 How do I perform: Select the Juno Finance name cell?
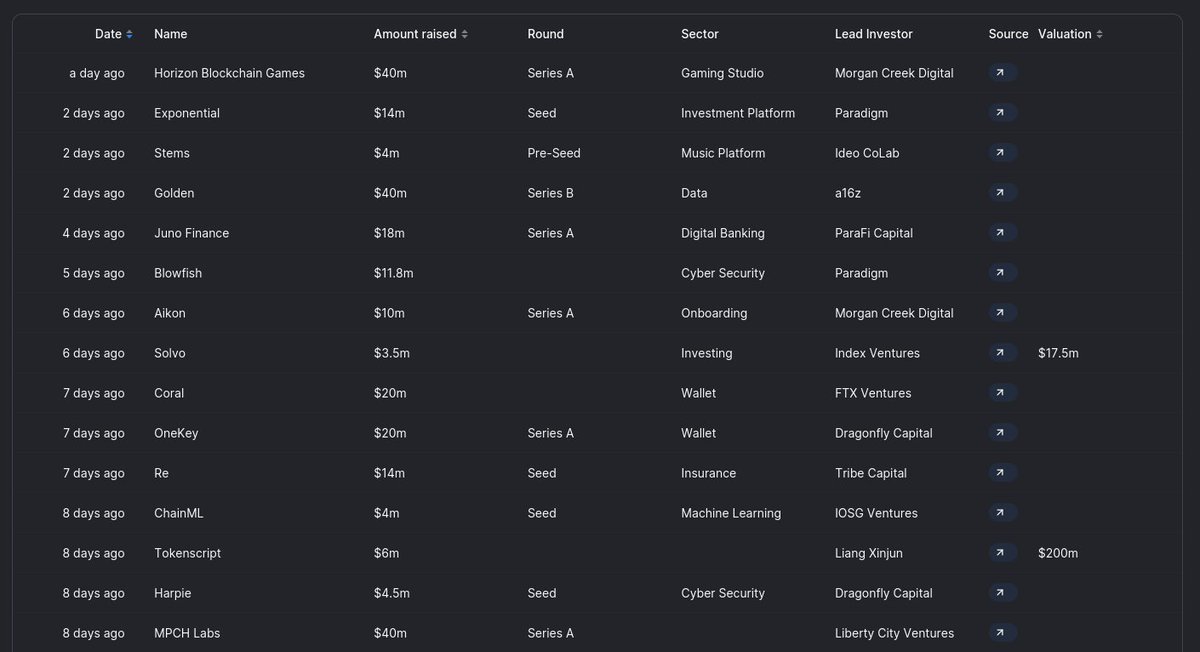[x=191, y=233]
